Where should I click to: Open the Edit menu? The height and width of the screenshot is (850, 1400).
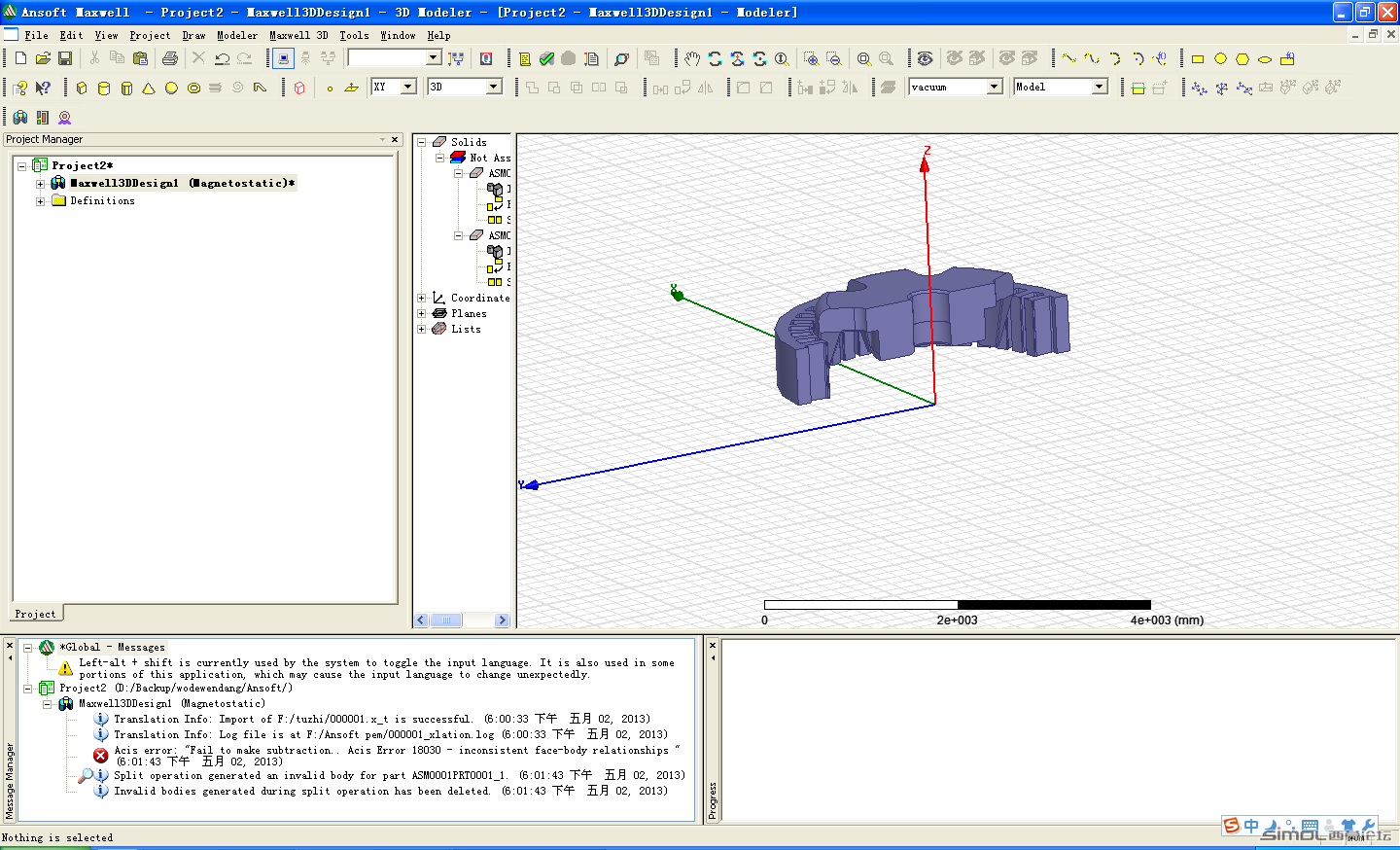(x=71, y=35)
